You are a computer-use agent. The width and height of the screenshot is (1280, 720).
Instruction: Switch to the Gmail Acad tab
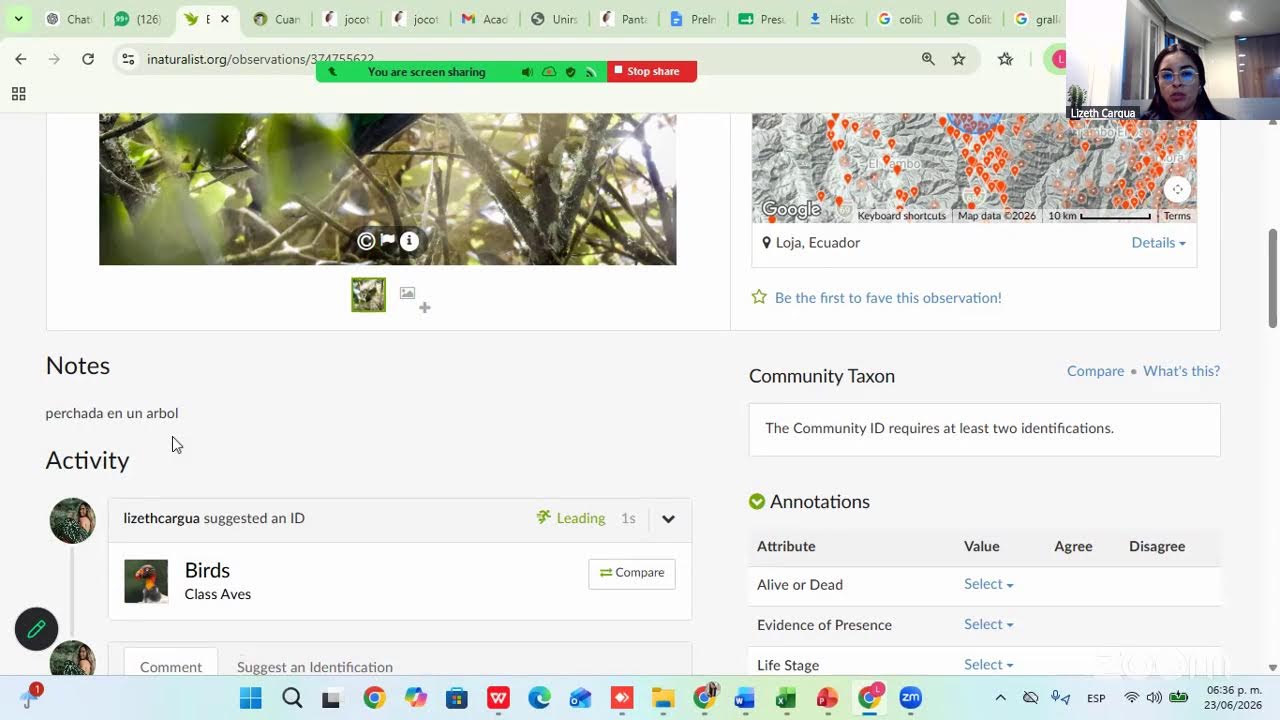tap(485, 19)
